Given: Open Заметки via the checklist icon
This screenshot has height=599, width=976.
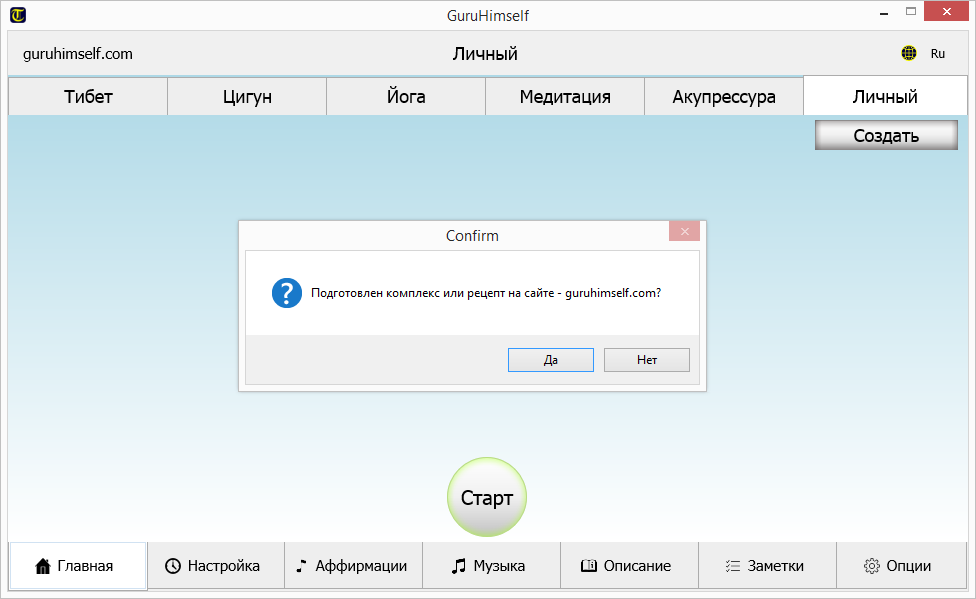Looking at the screenshot, I should click(x=732, y=566).
